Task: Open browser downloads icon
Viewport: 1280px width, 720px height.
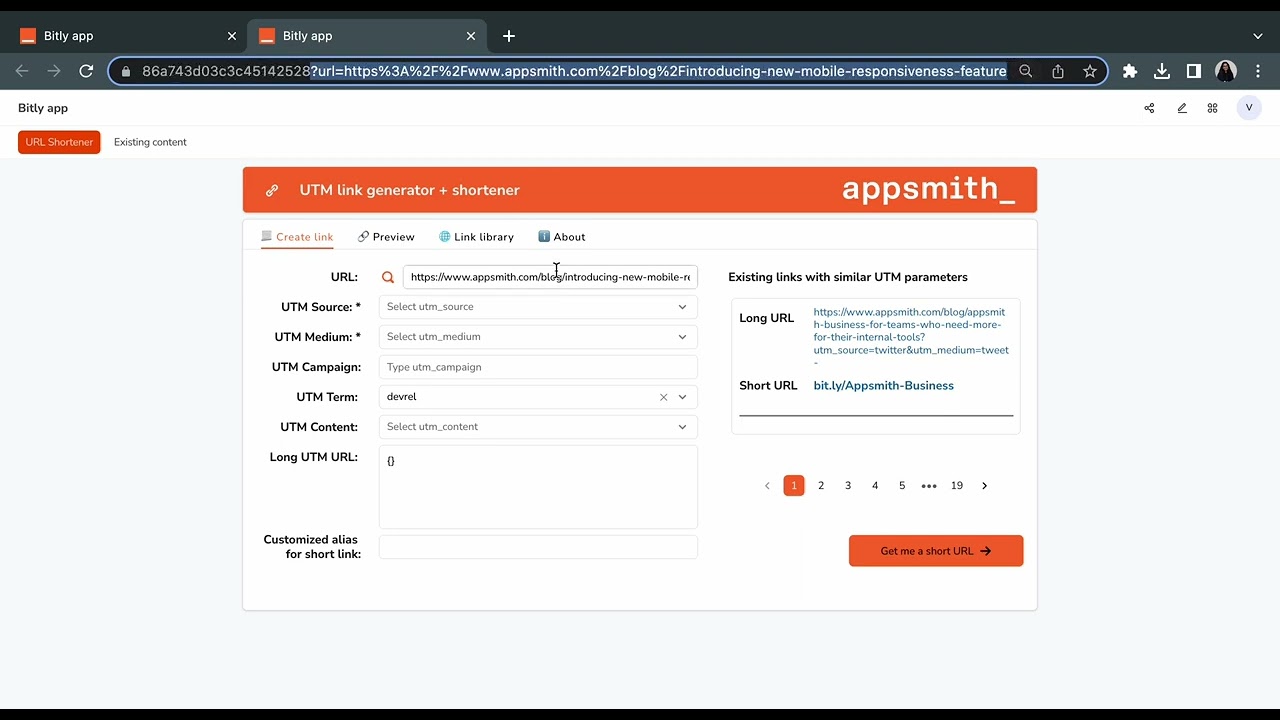Action: [1162, 71]
